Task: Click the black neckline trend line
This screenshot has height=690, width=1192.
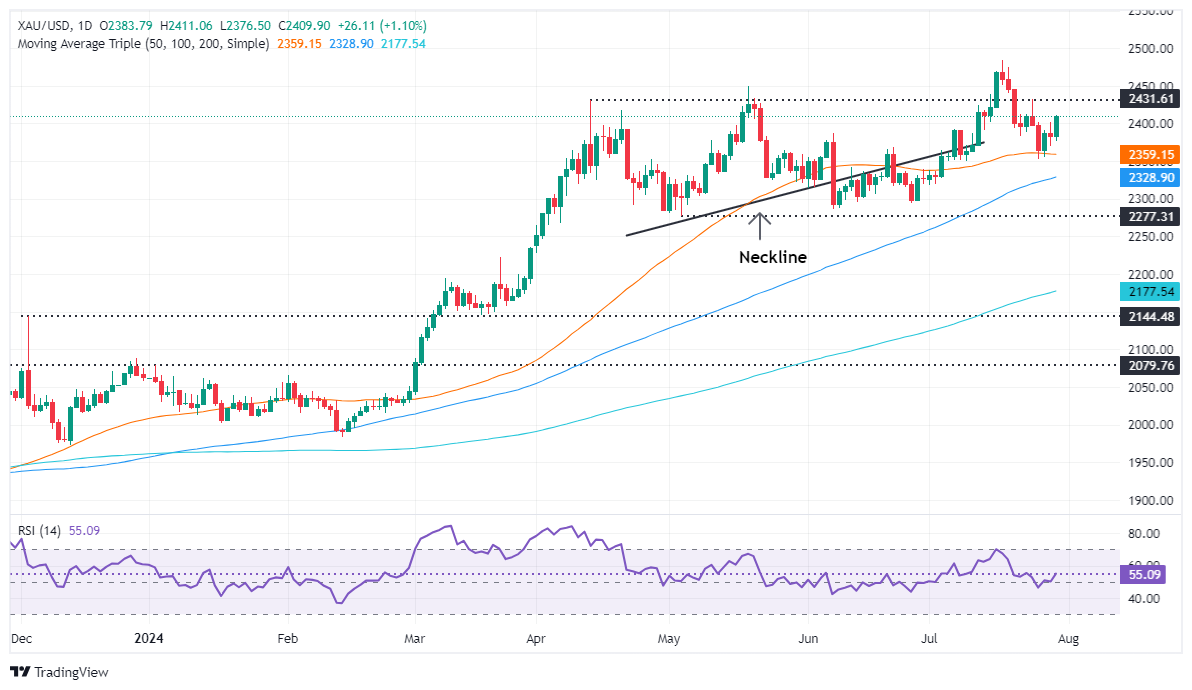Action: pyautogui.click(x=806, y=188)
